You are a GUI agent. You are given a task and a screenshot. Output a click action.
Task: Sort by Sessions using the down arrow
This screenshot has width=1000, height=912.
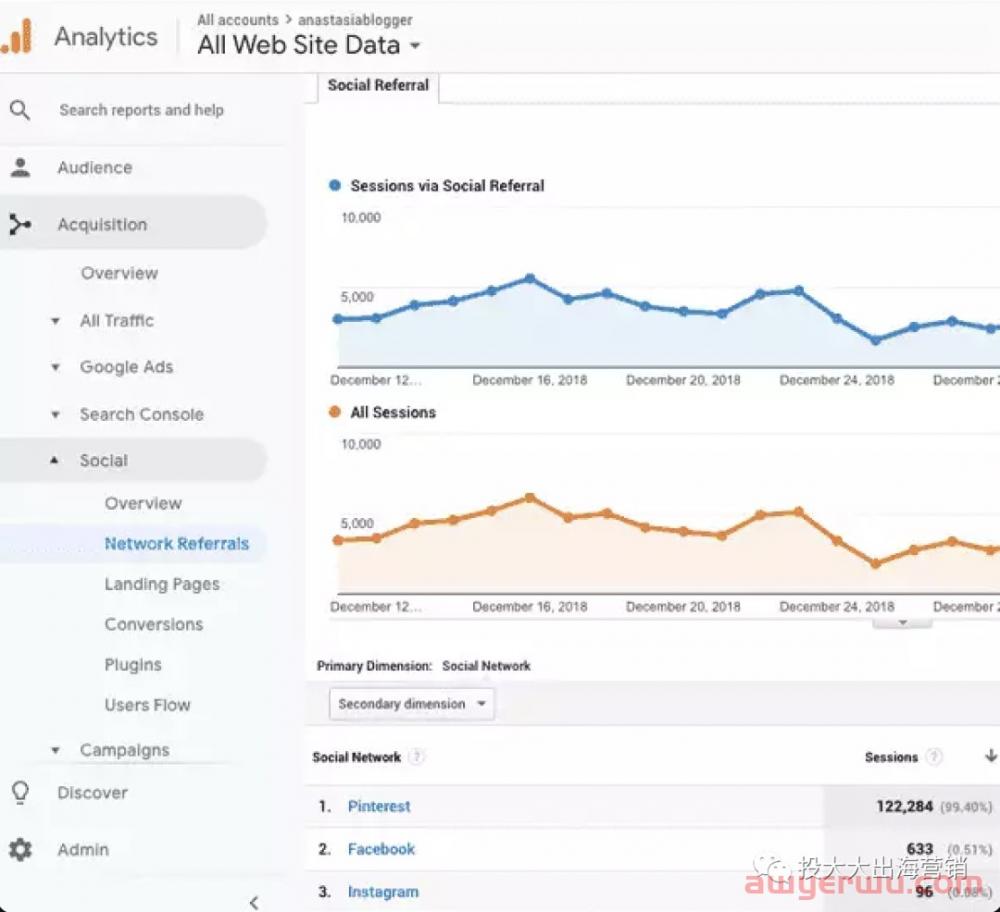990,756
